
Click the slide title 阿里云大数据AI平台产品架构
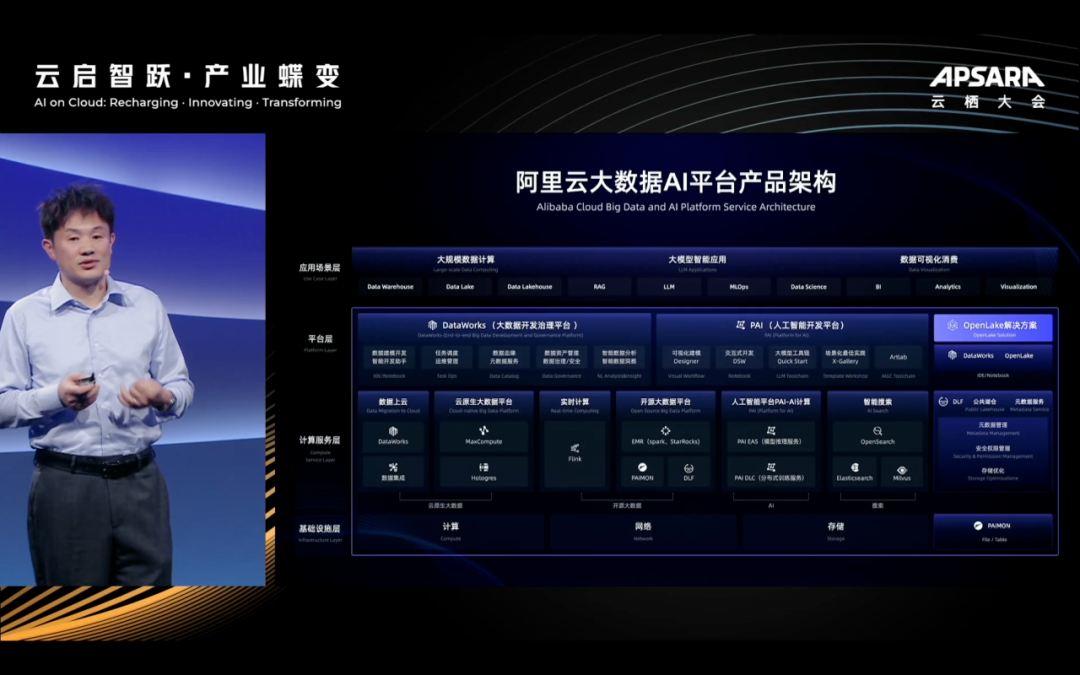click(676, 183)
